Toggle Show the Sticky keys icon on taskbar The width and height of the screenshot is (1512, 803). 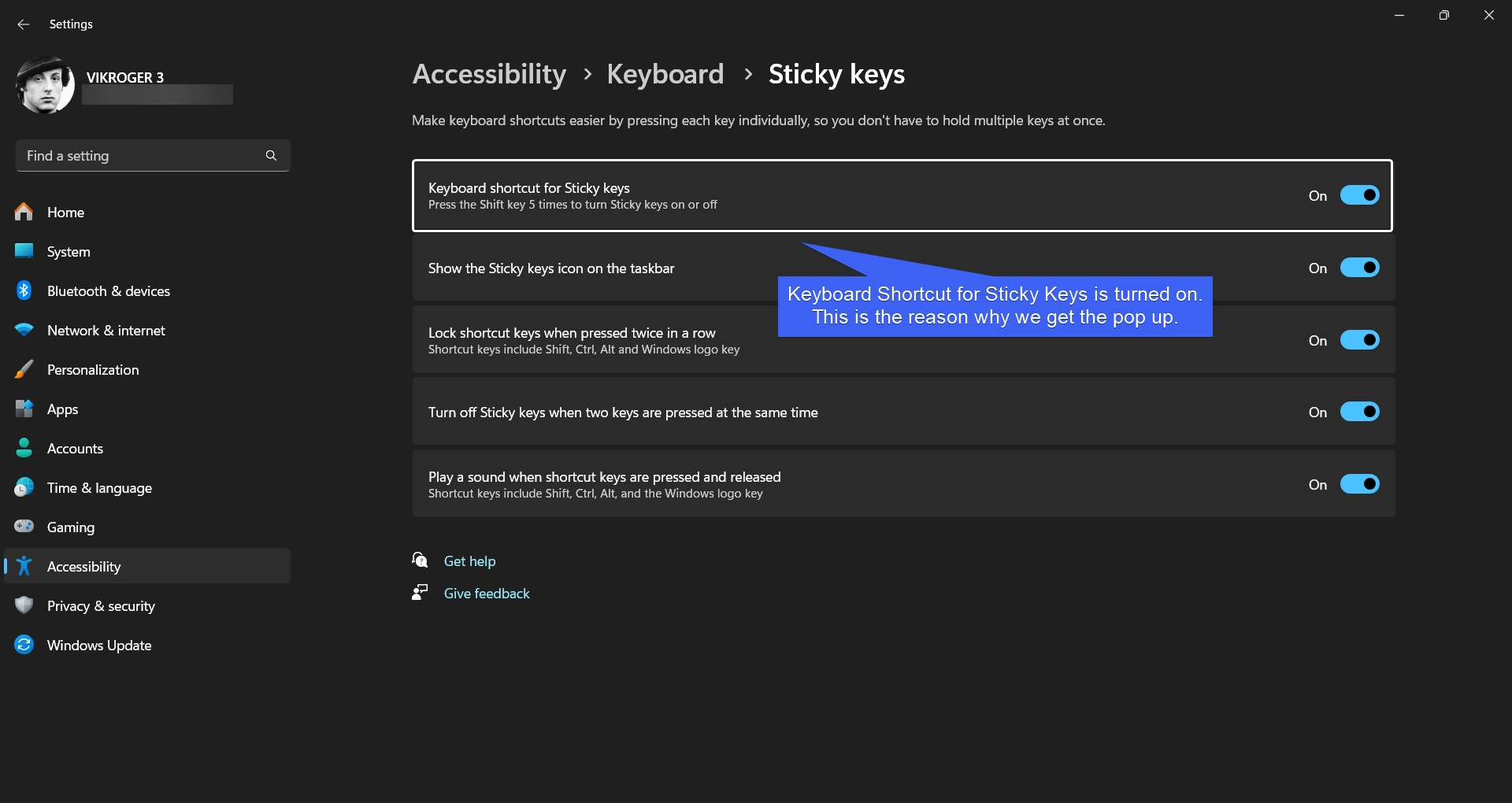[x=1360, y=268]
